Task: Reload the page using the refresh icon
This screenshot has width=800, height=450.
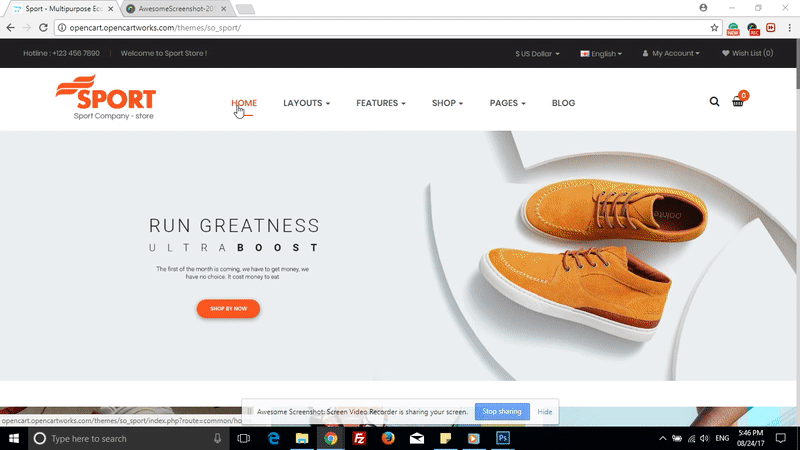Action: point(43,28)
